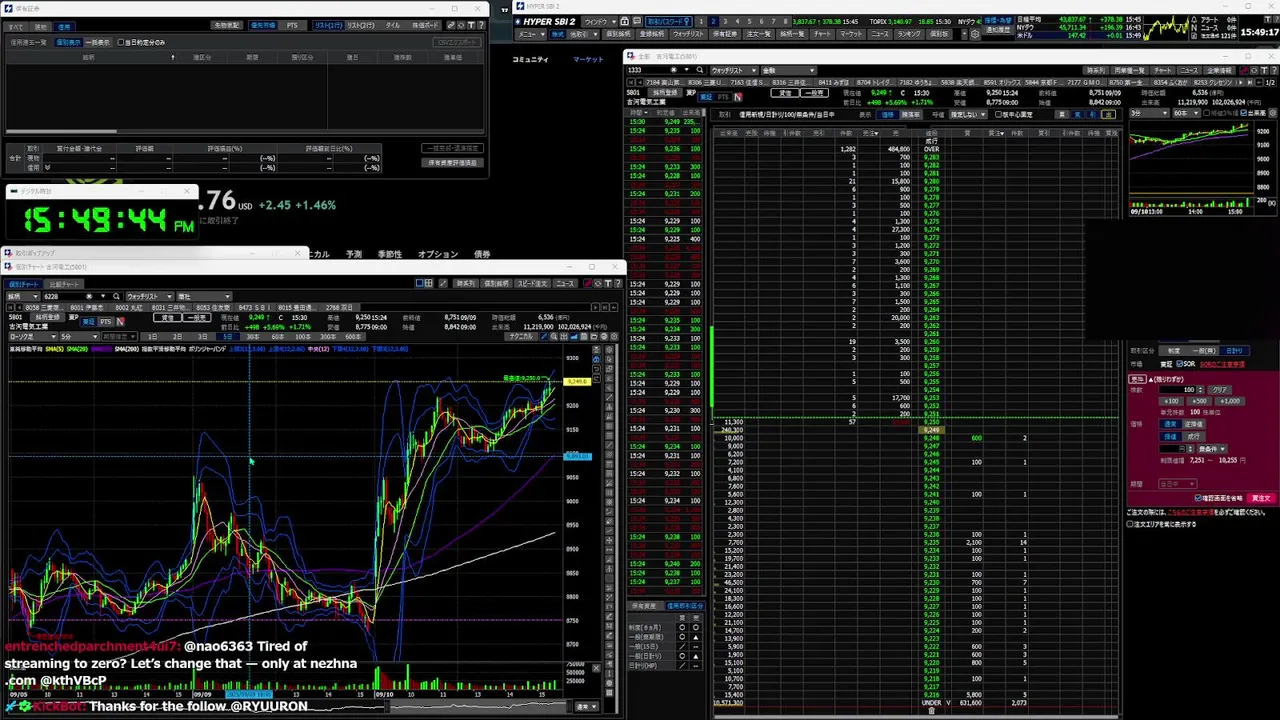Screen dimensions: 1280x720
Task: Toggle 確認画面を省略 checkbox
Action: click(x=1198, y=498)
